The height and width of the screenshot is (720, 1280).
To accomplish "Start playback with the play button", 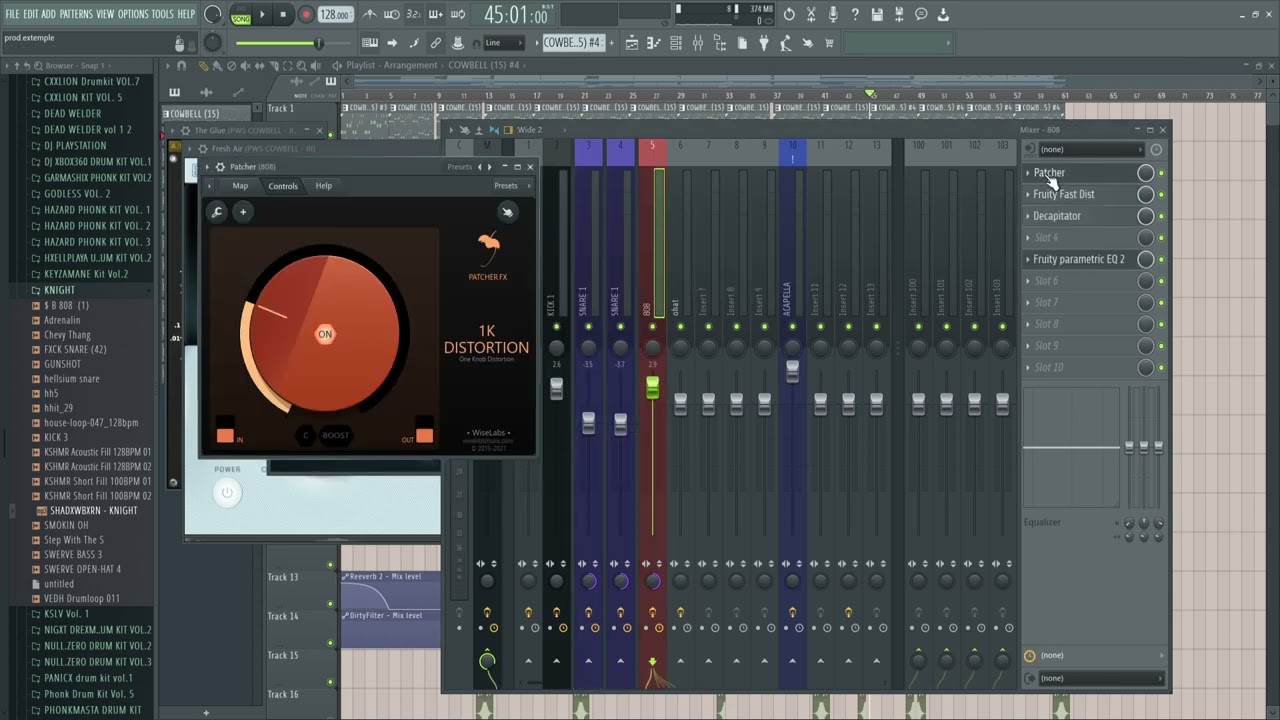I will click(x=263, y=14).
